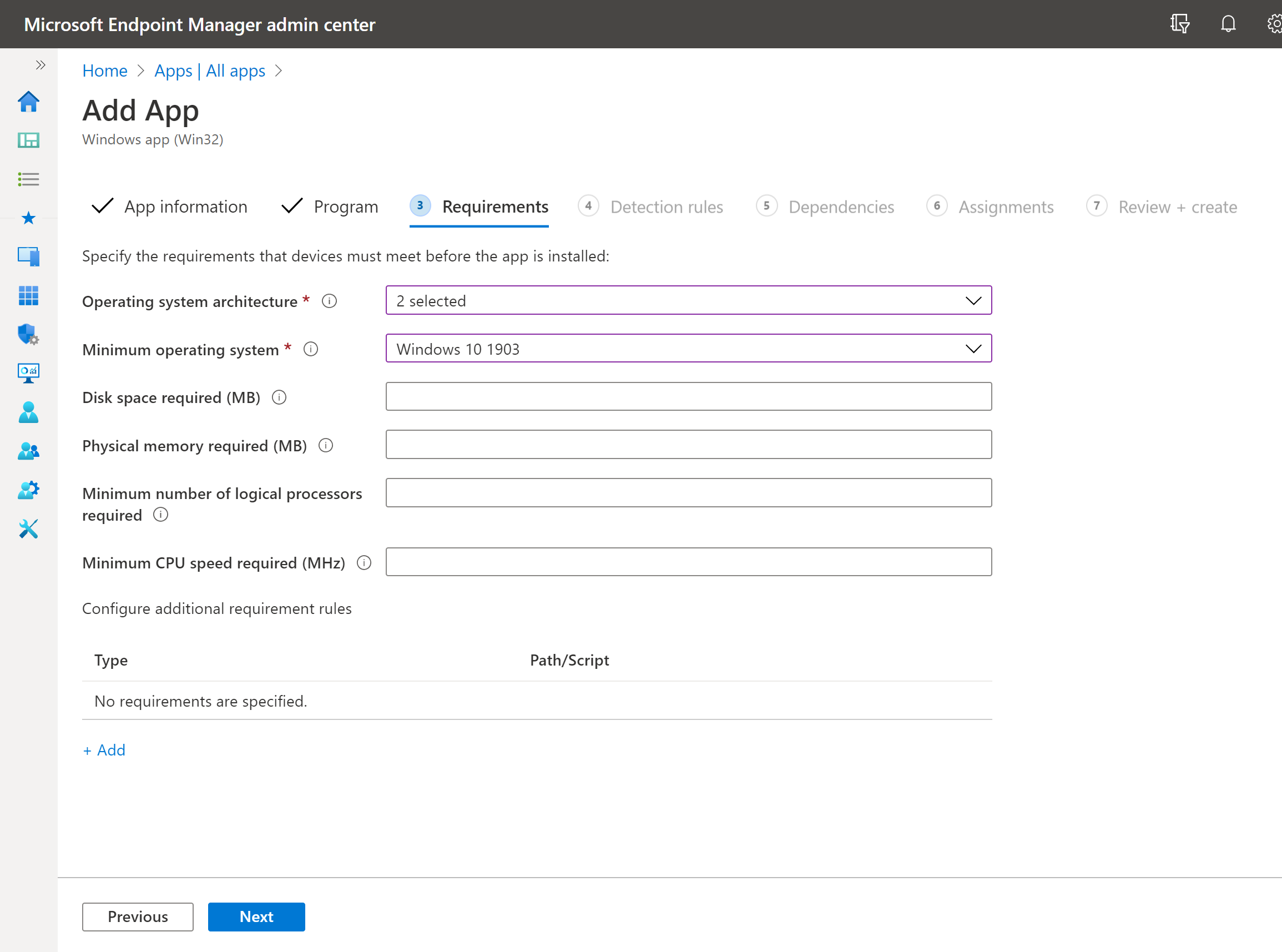The height and width of the screenshot is (952, 1282).
Task: Go to App information step
Action: (x=169, y=207)
